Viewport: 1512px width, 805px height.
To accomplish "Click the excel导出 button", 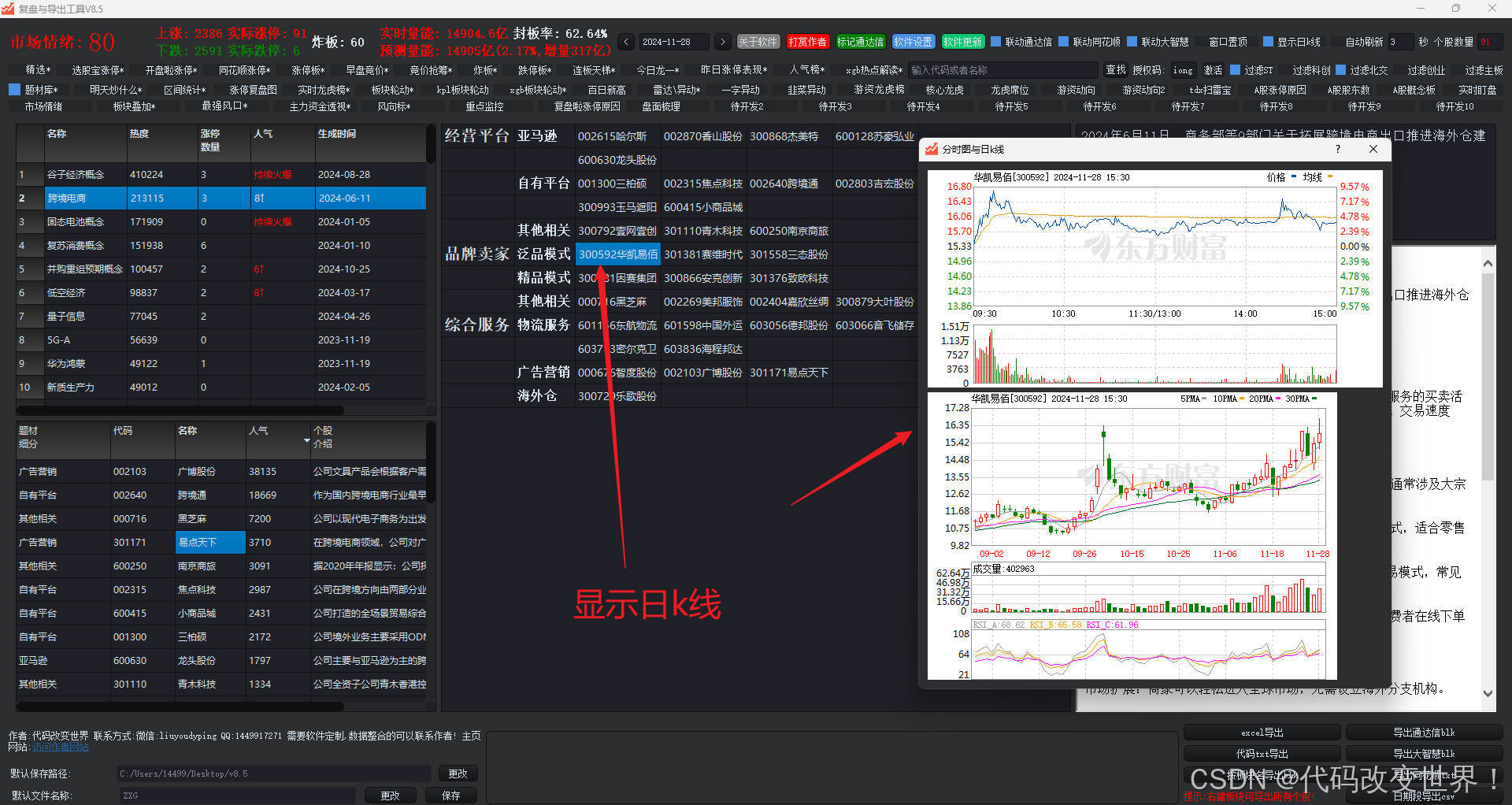I will point(1262,733).
